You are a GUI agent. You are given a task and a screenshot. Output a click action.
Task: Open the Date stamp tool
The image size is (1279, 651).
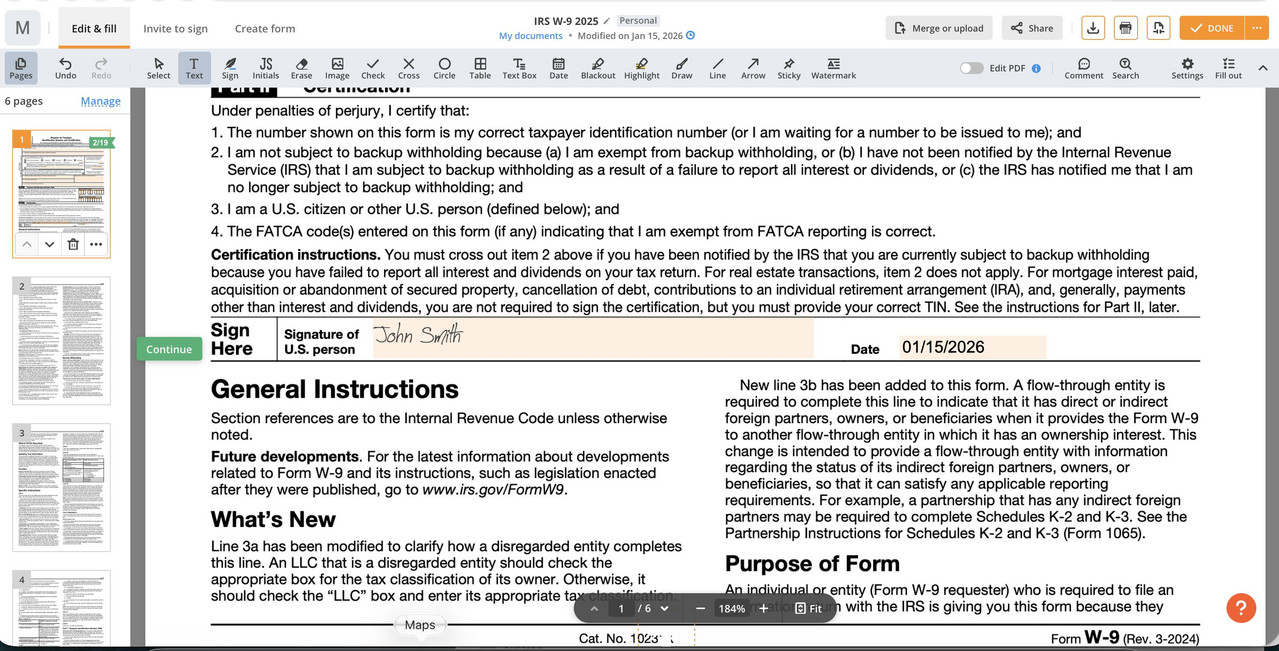tap(558, 65)
